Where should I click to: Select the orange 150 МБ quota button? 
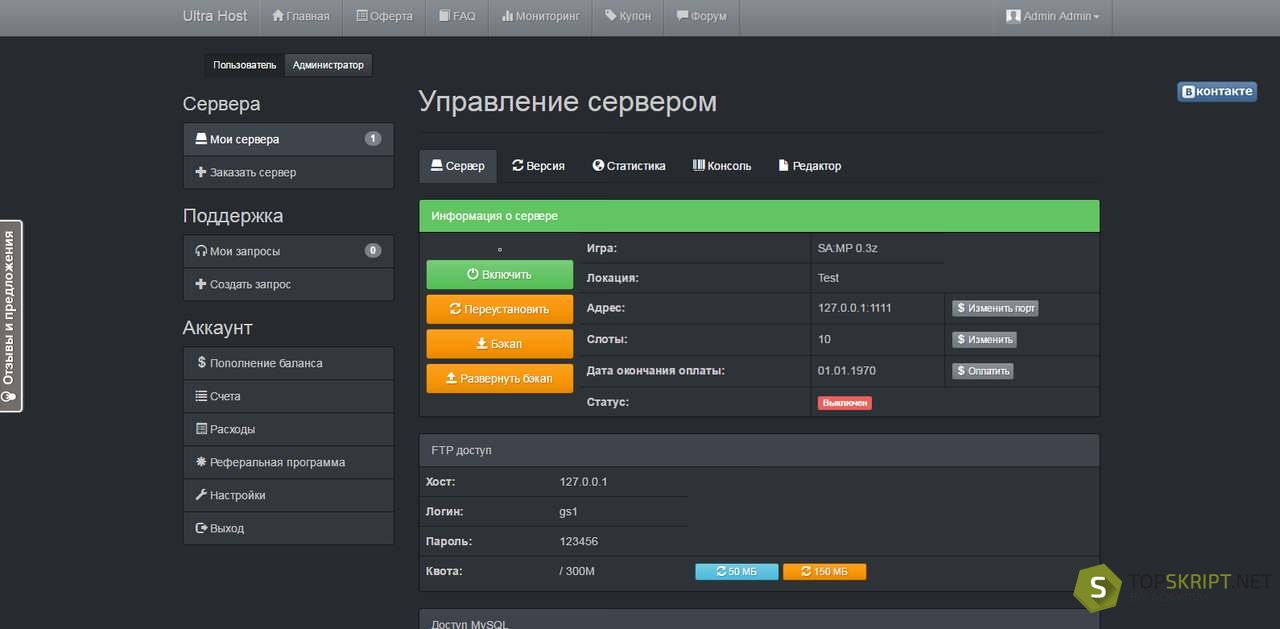coord(824,572)
